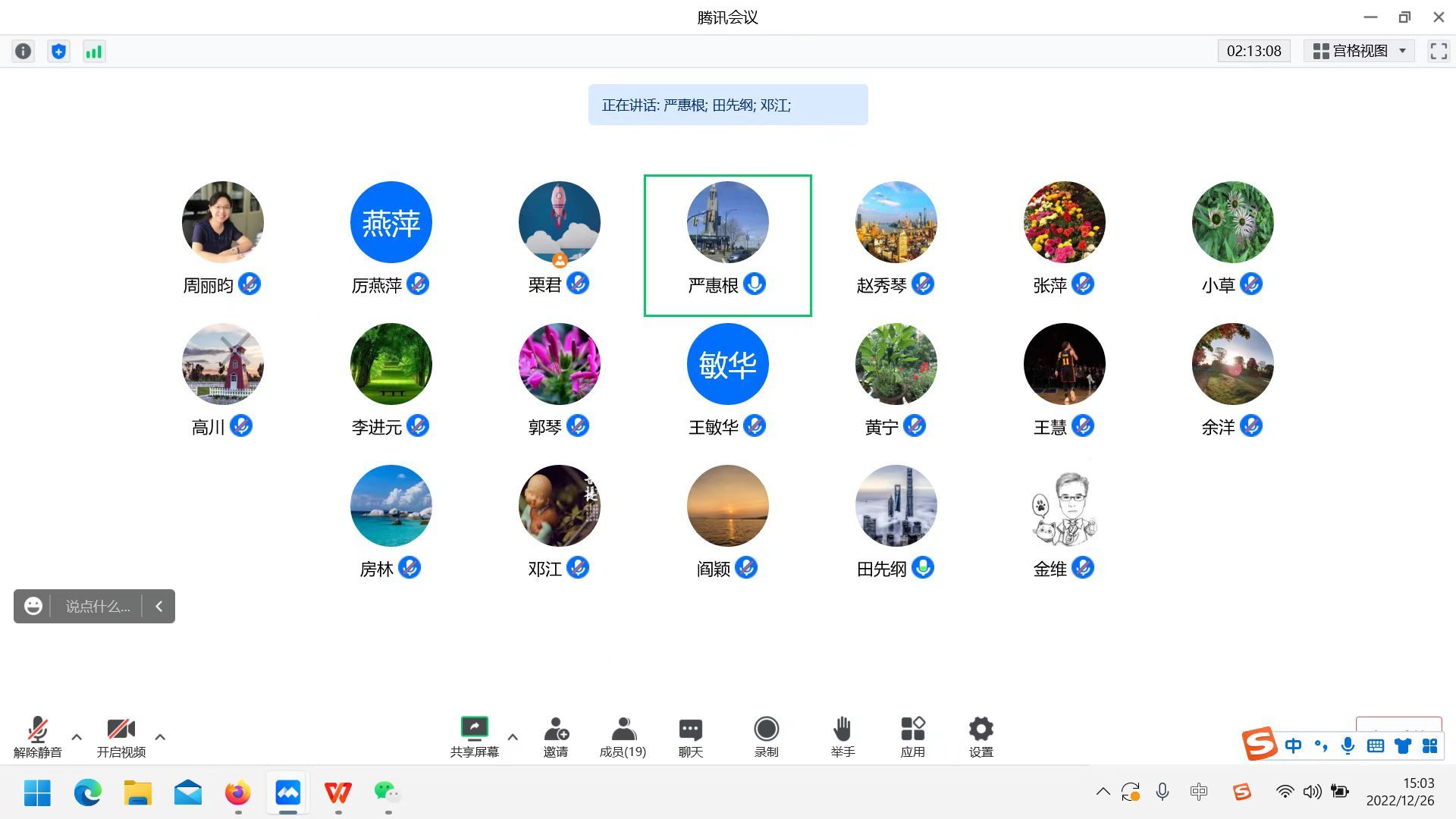Viewport: 1456px width, 819px height.
Task: Click the blue security shield icon
Action: coord(58,51)
